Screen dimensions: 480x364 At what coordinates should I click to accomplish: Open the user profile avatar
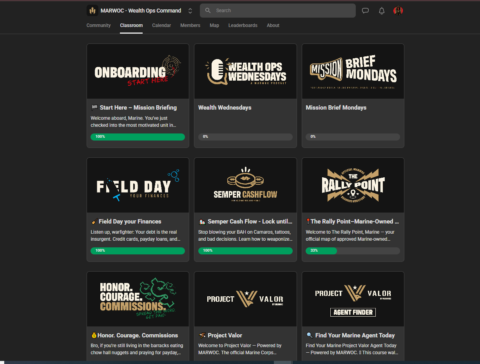[398, 11]
